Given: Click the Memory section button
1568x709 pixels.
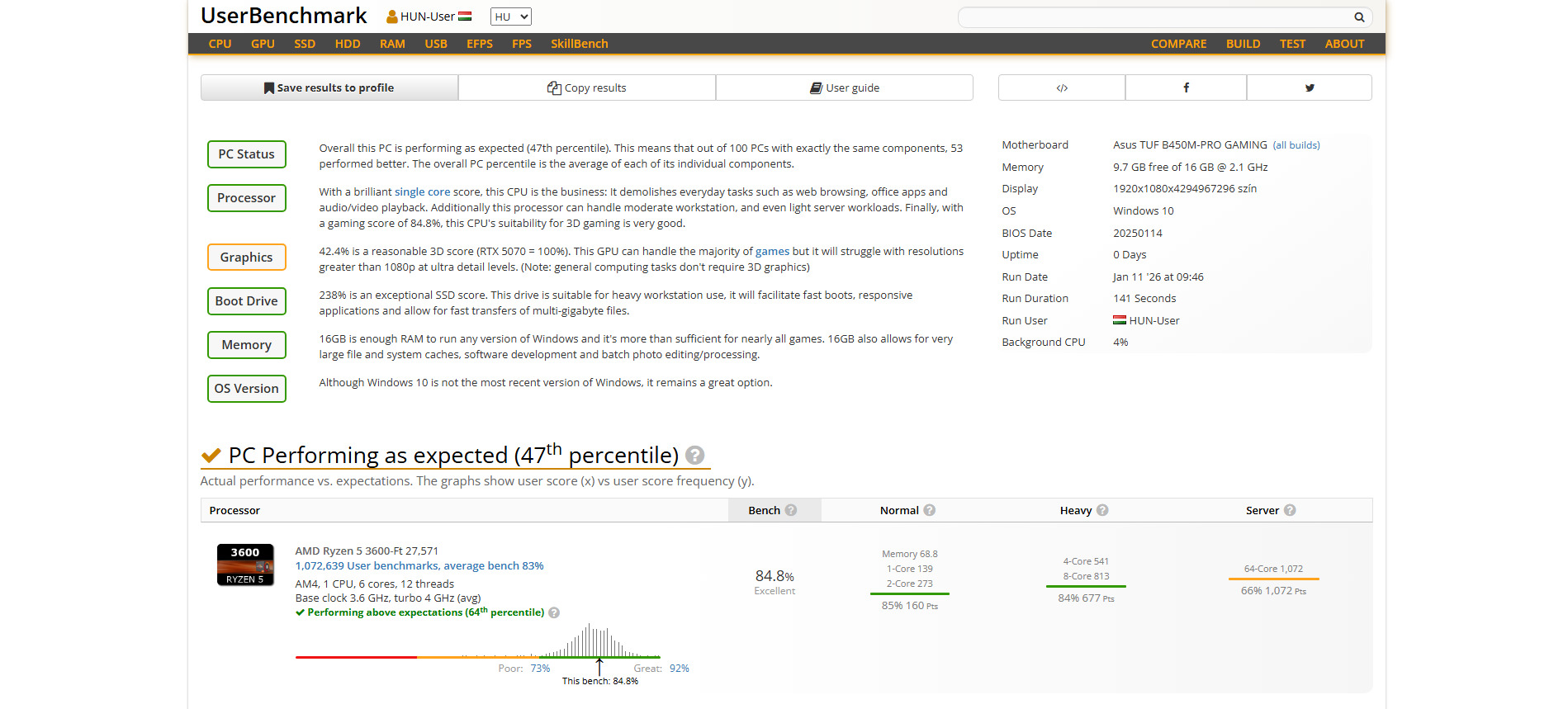Looking at the screenshot, I should (x=247, y=345).
